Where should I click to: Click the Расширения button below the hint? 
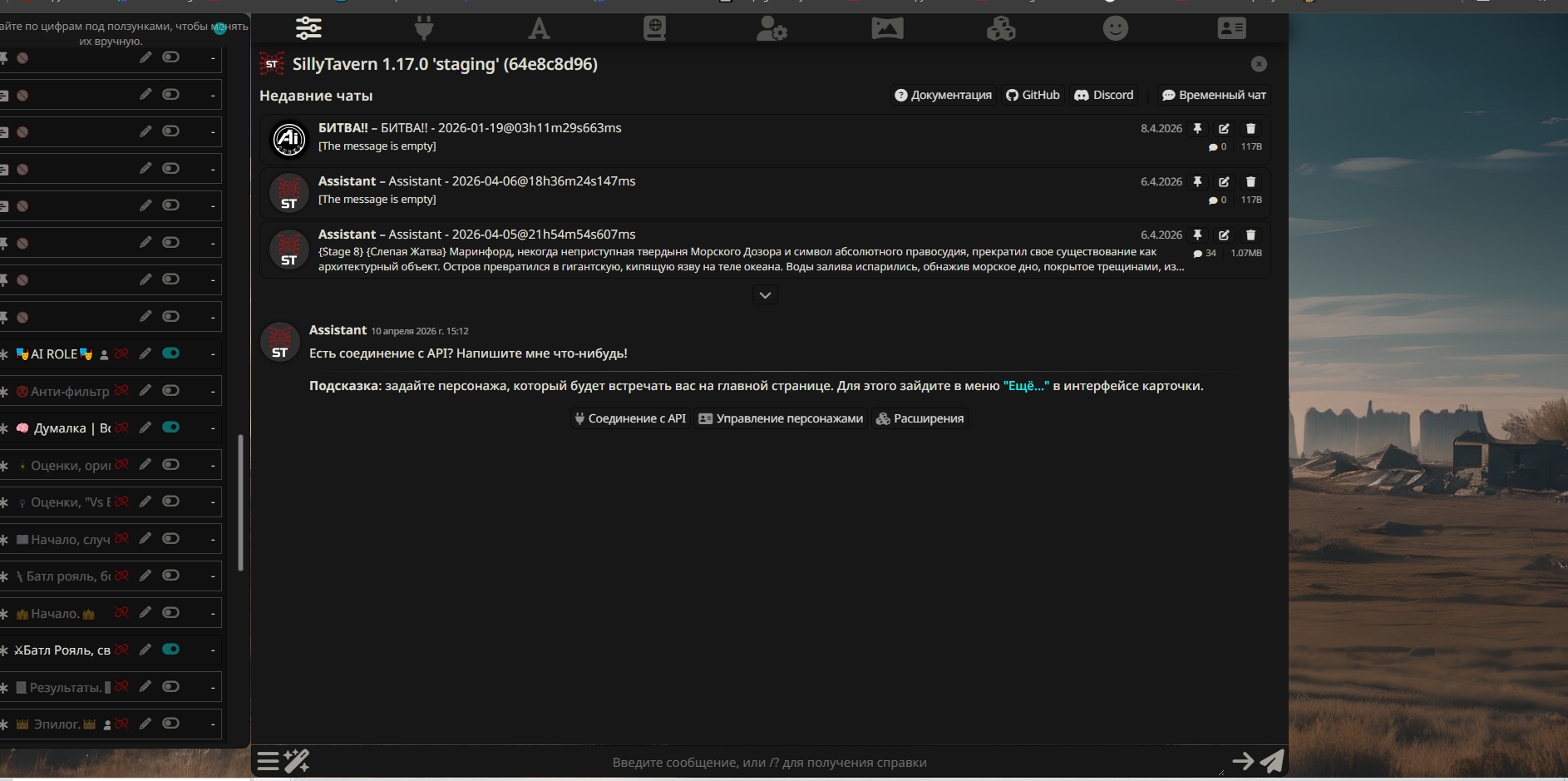pyautogui.click(x=920, y=418)
